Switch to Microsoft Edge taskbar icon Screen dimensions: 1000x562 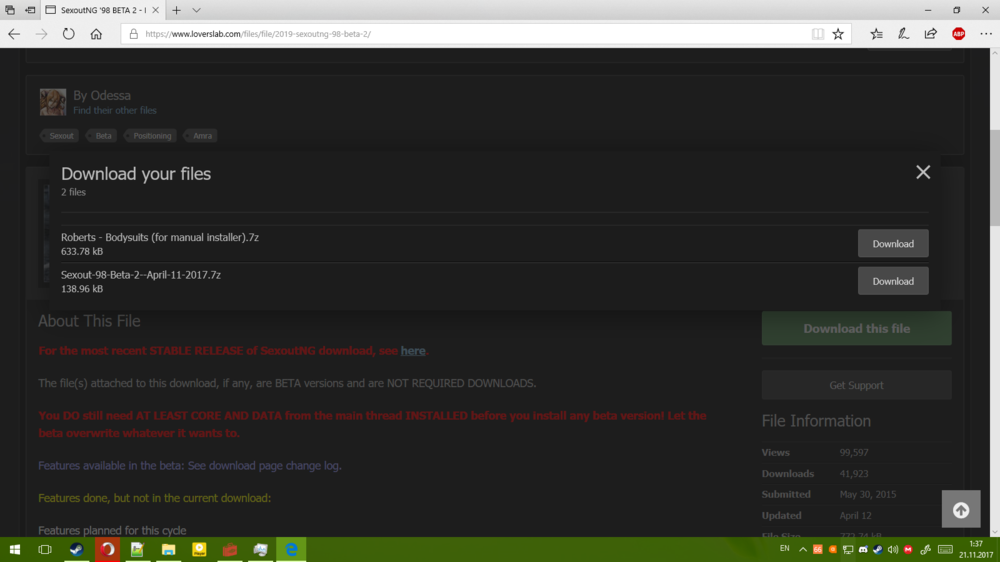291,549
